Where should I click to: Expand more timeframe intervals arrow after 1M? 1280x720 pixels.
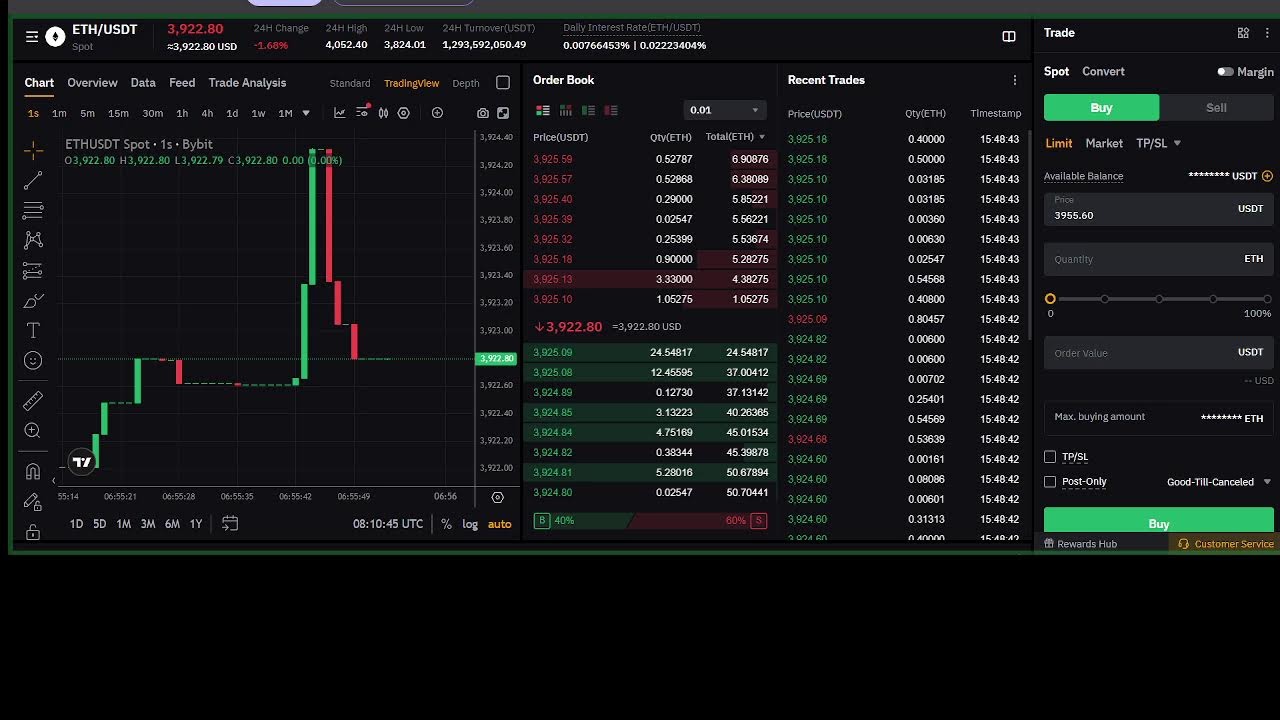306,113
